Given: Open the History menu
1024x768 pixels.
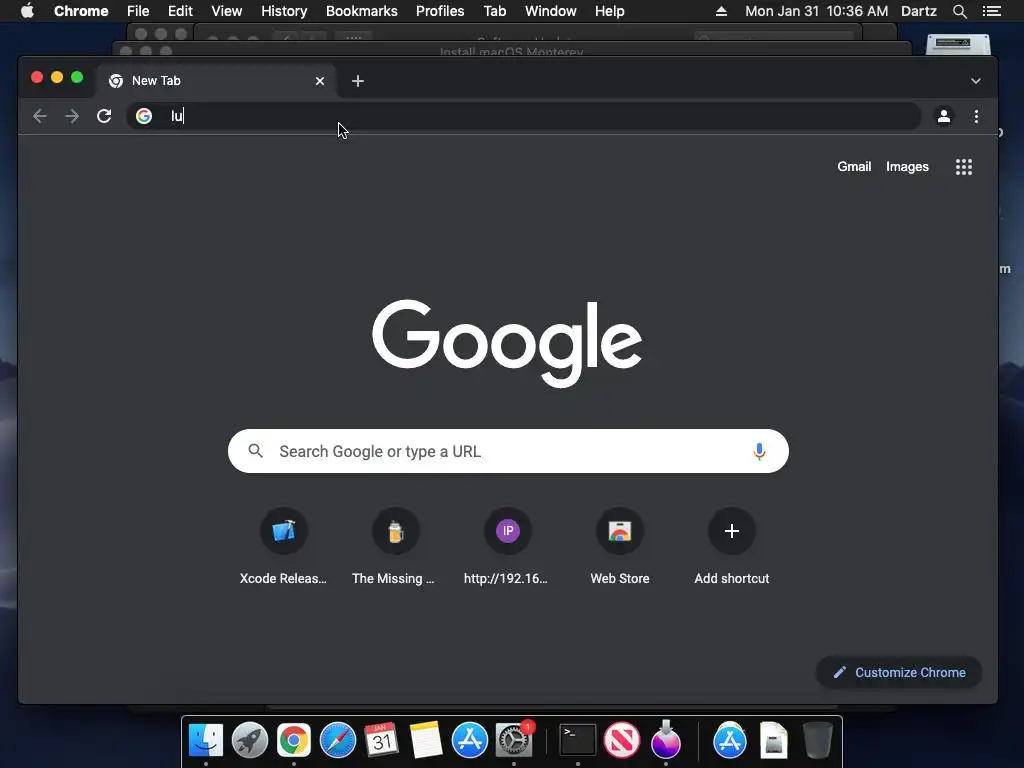Looking at the screenshot, I should pyautogui.click(x=284, y=11).
